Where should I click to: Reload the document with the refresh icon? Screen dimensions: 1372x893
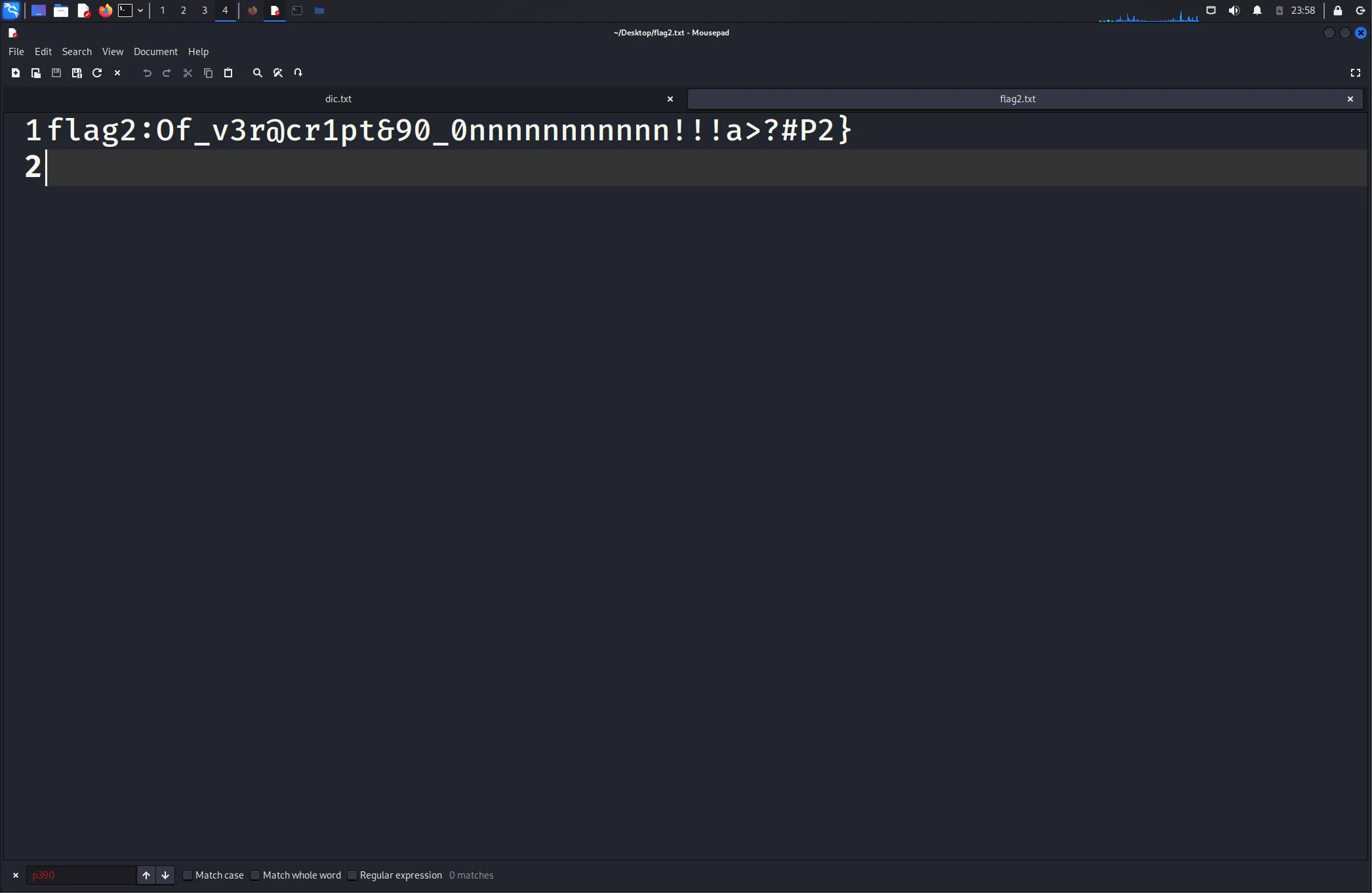97,73
